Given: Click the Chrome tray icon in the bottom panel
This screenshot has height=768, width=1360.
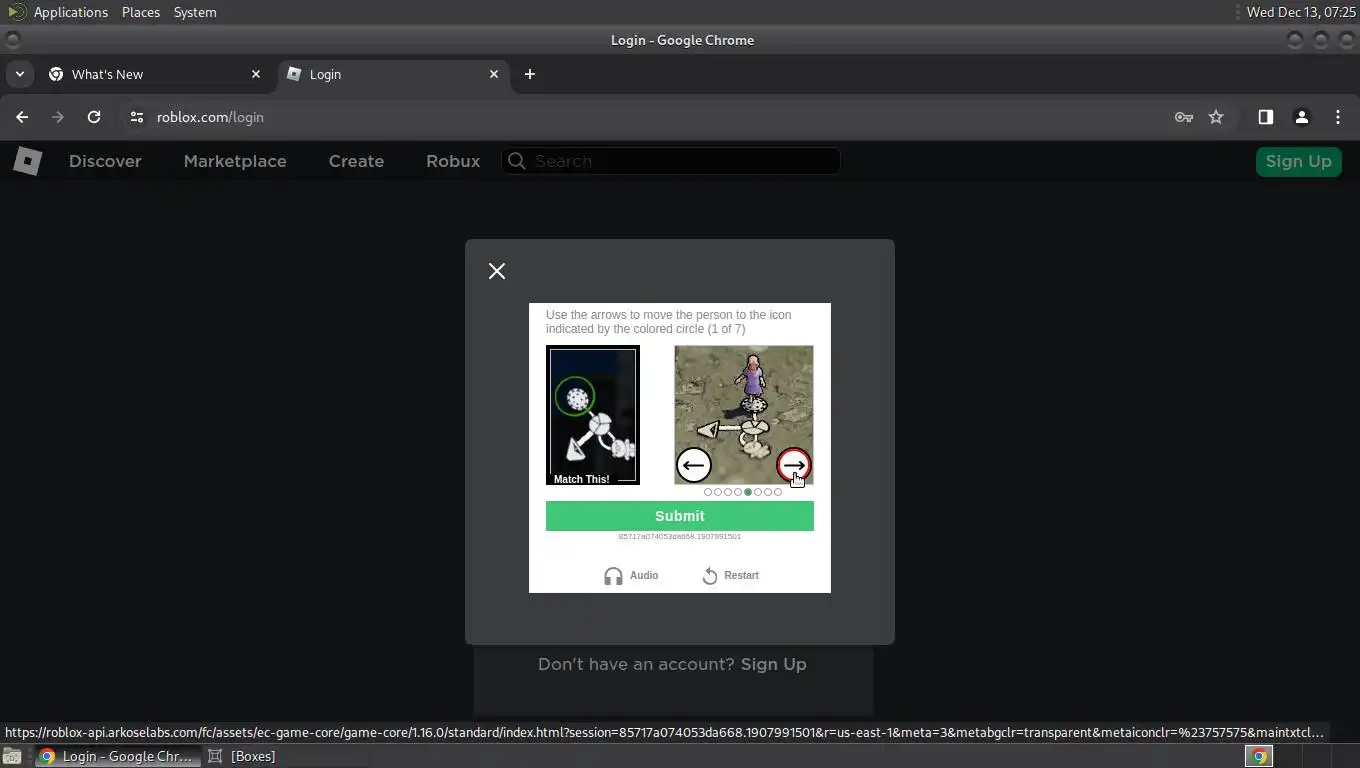Looking at the screenshot, I should point(1259,756).
